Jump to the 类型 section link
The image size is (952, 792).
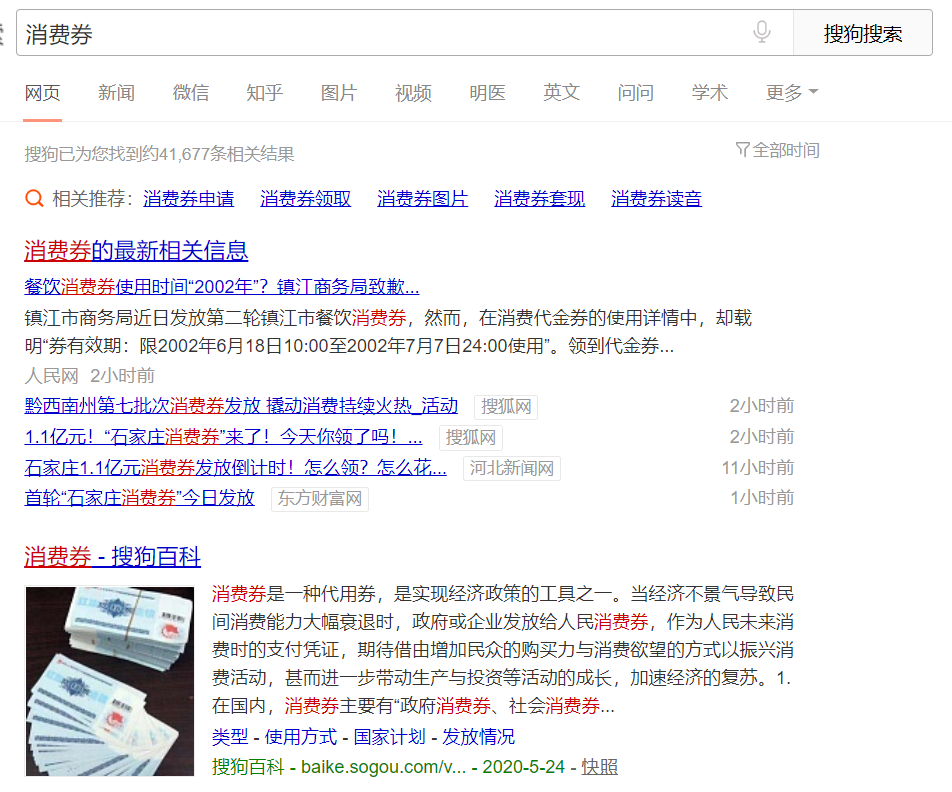pos(230,737)
